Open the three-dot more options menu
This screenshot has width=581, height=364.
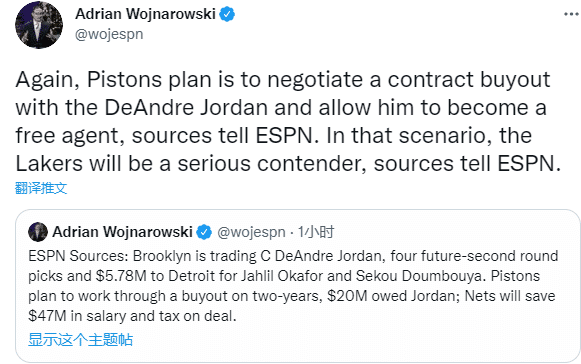tap(572, 14)
